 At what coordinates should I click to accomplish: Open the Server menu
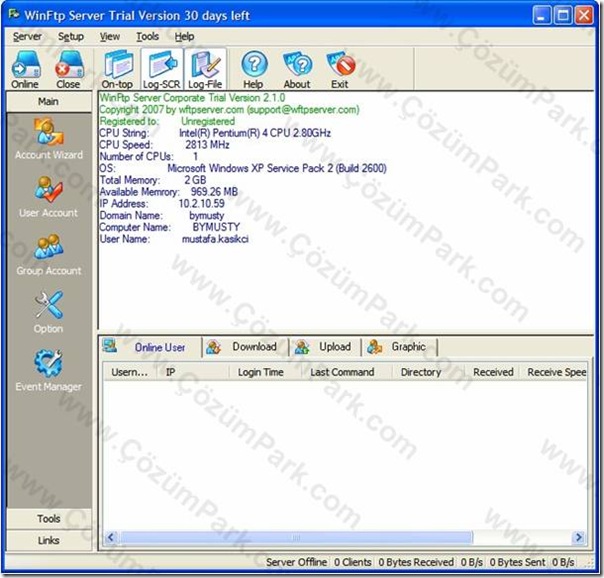point(27,37)
